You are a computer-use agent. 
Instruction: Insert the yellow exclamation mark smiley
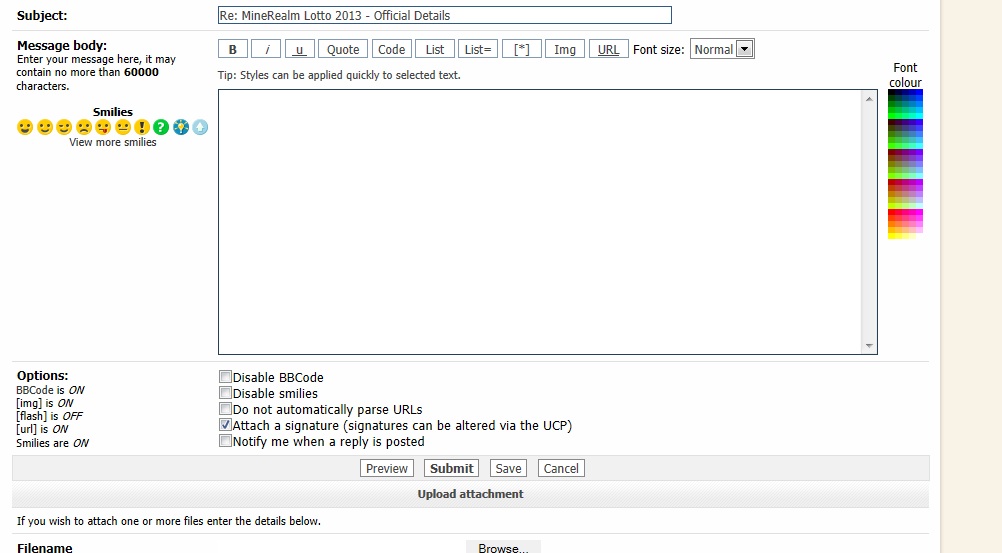142,127
